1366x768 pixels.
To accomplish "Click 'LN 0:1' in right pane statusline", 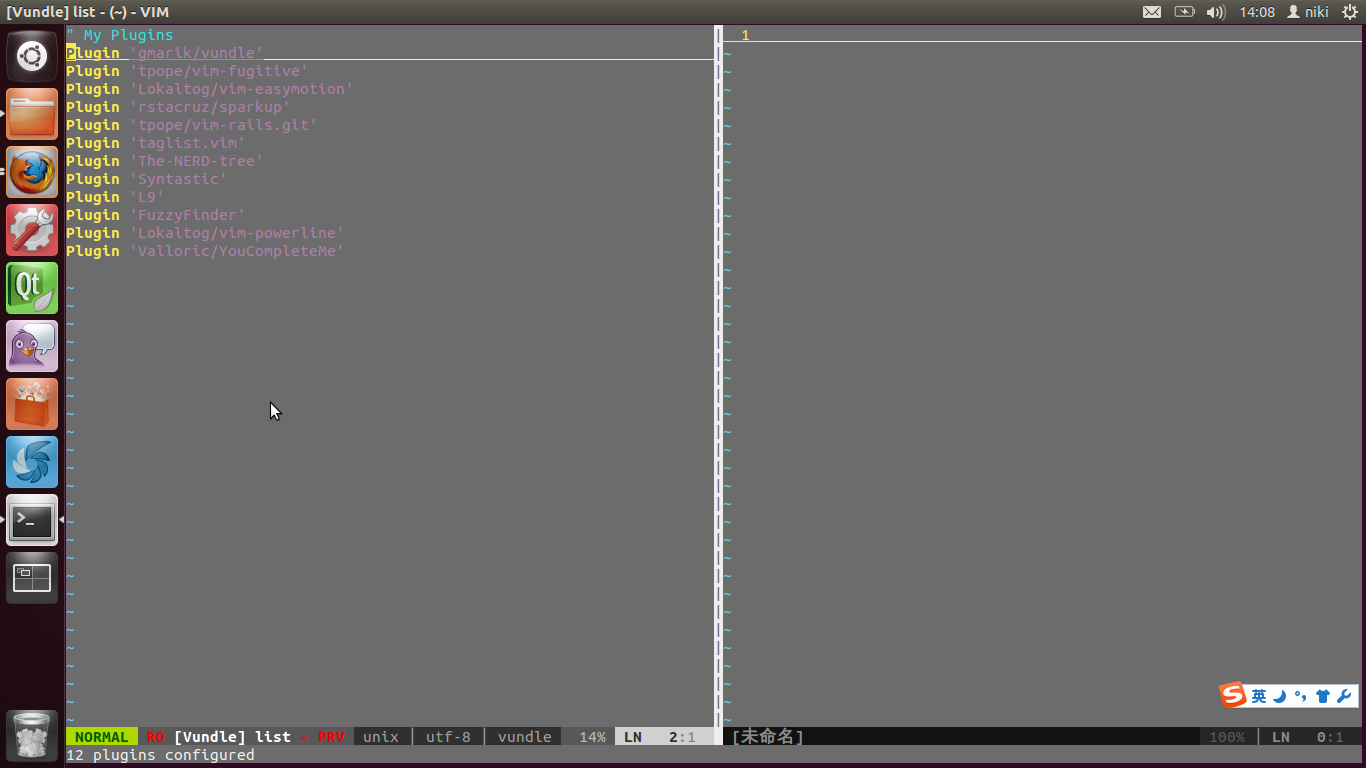I will 1307,737.
